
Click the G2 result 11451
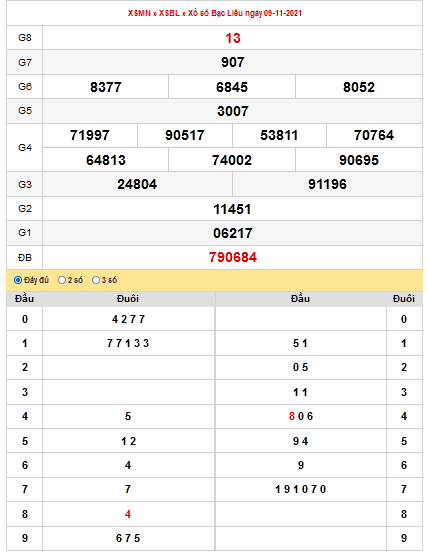[232, 209]
